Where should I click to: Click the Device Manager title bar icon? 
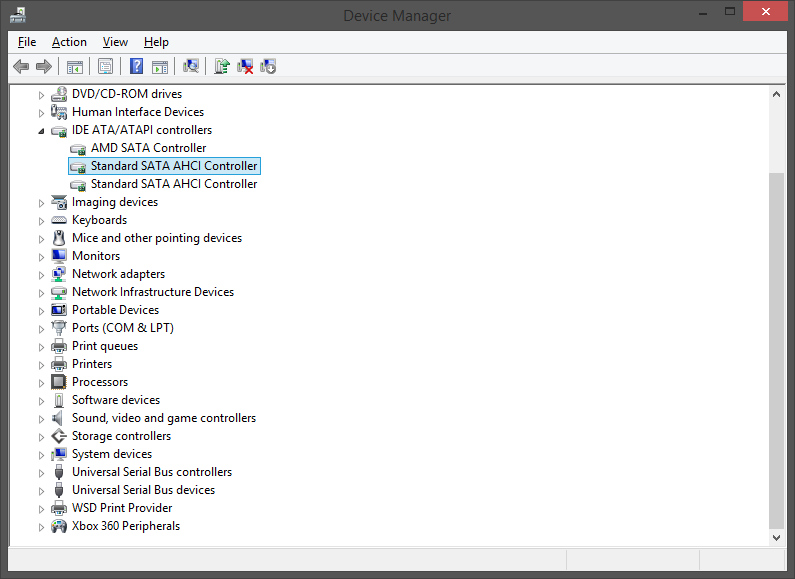[18, 15]
